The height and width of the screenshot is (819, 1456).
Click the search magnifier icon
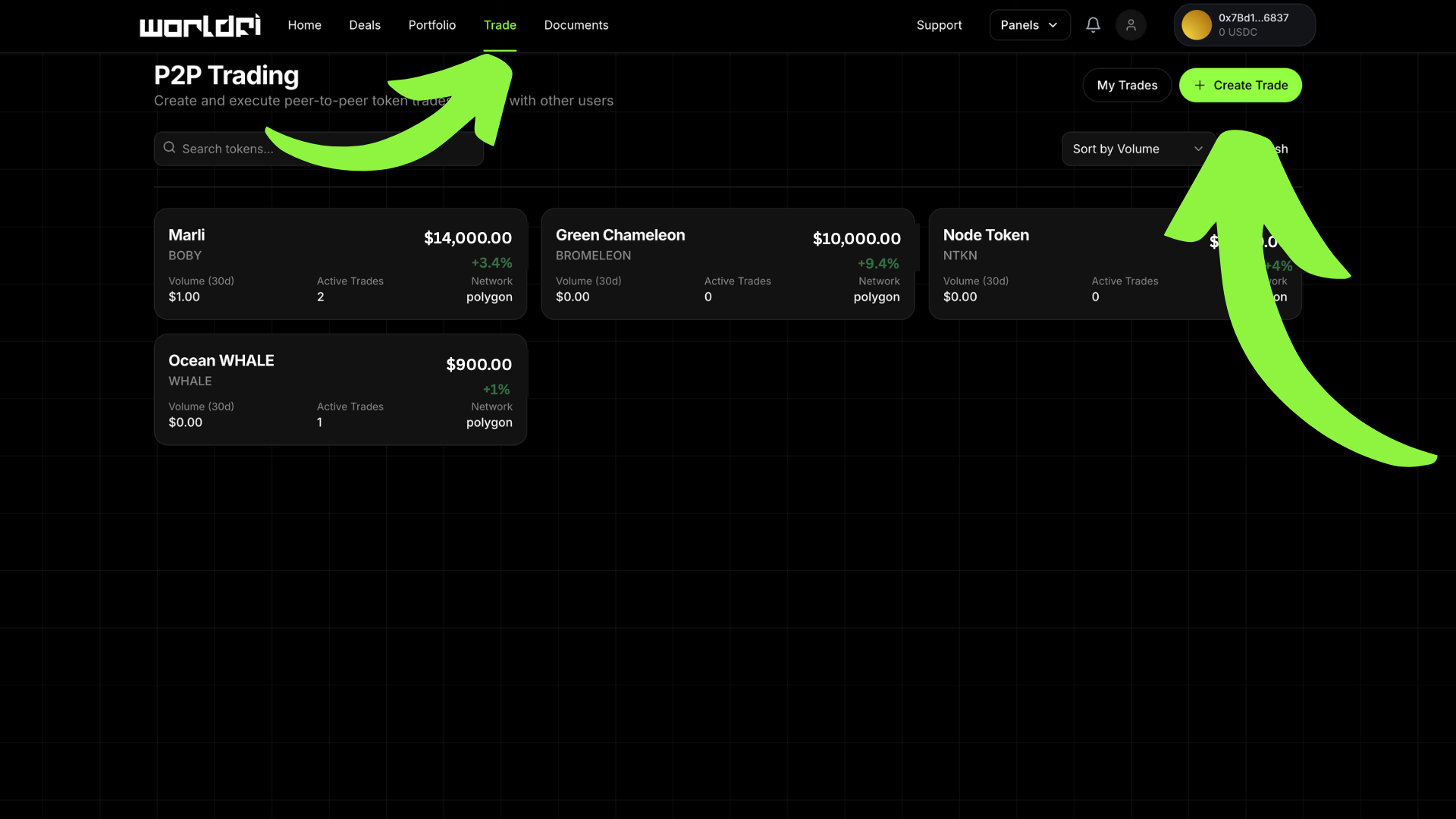[x=169, y=148]
